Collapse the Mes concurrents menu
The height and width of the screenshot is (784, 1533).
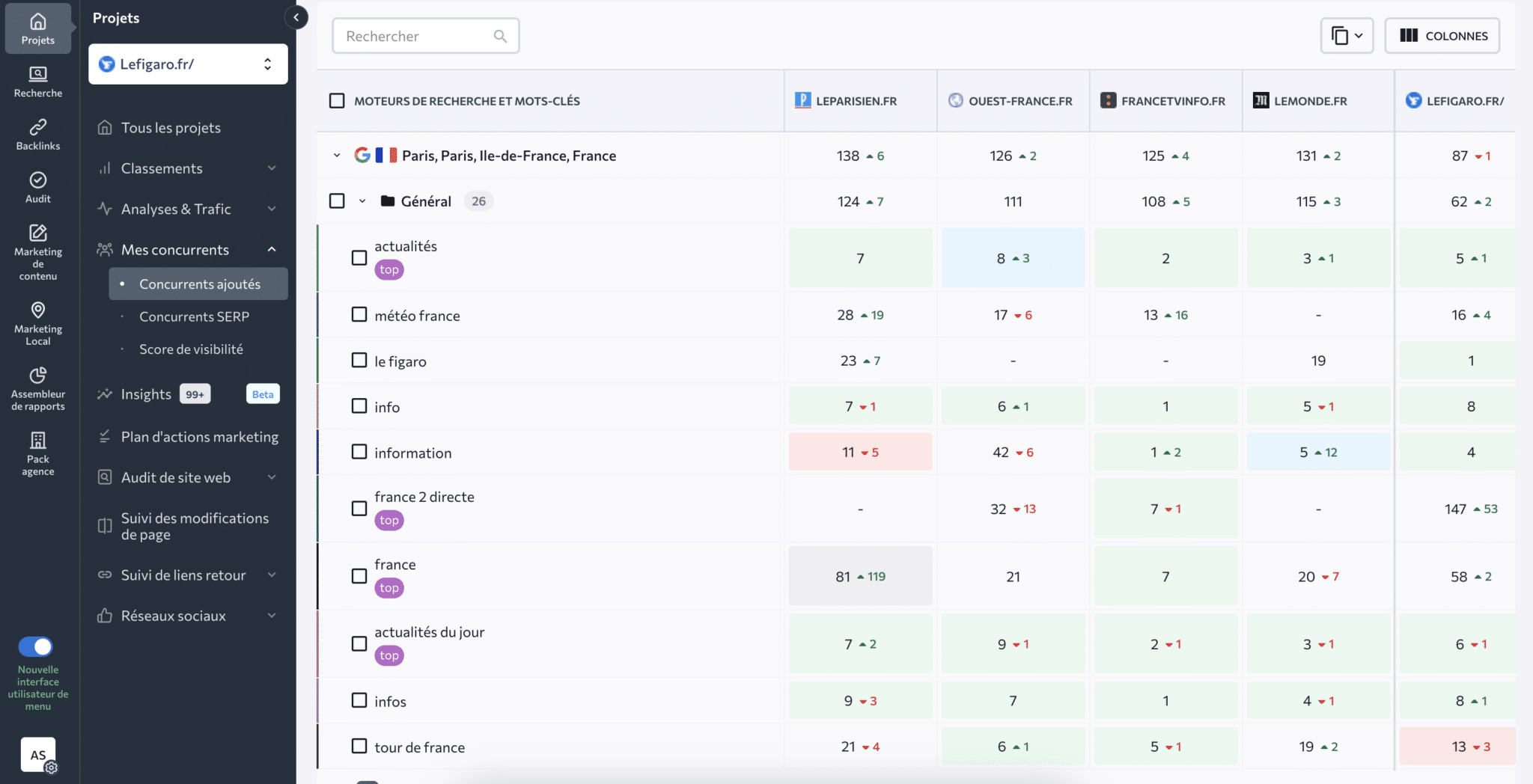(272, 249)
